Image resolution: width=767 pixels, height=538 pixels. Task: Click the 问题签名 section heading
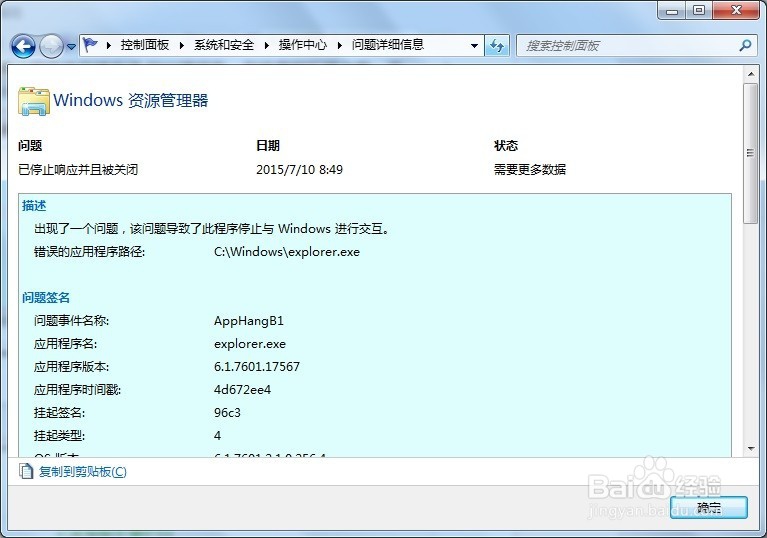46,298
